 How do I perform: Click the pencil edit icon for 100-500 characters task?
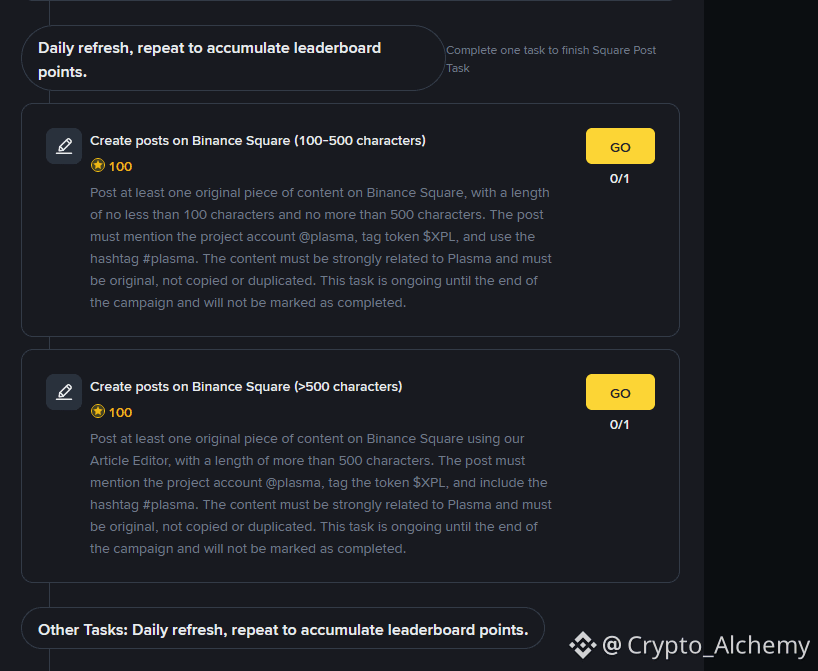pos(64,146)
